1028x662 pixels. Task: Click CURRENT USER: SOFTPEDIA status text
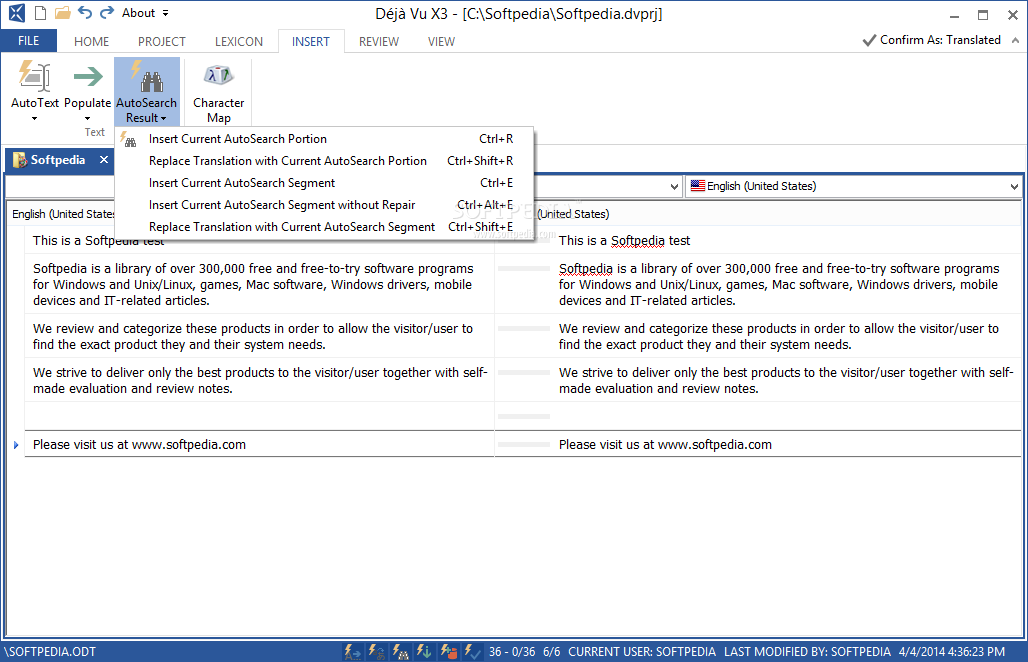point(642,652)
